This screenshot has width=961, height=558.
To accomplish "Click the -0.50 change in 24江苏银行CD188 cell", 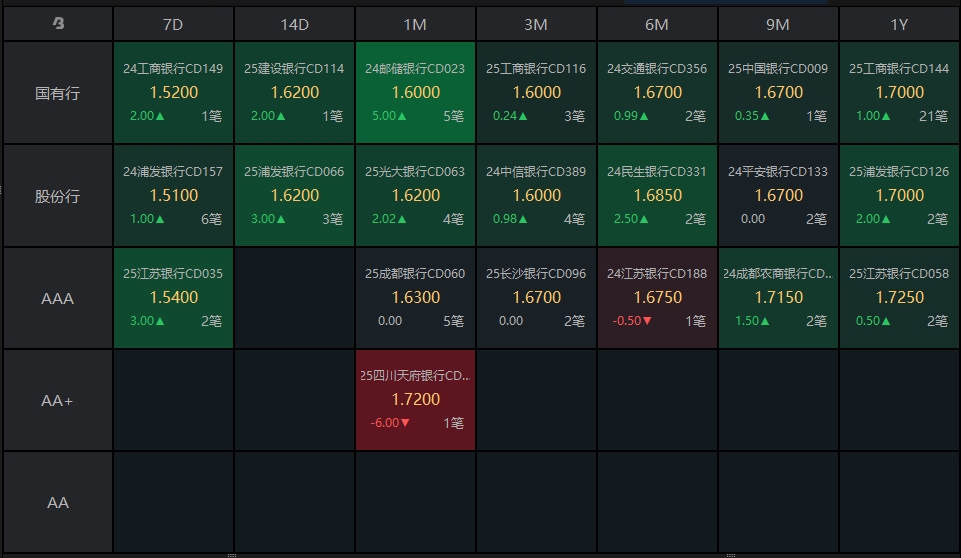I will (632, 321).
